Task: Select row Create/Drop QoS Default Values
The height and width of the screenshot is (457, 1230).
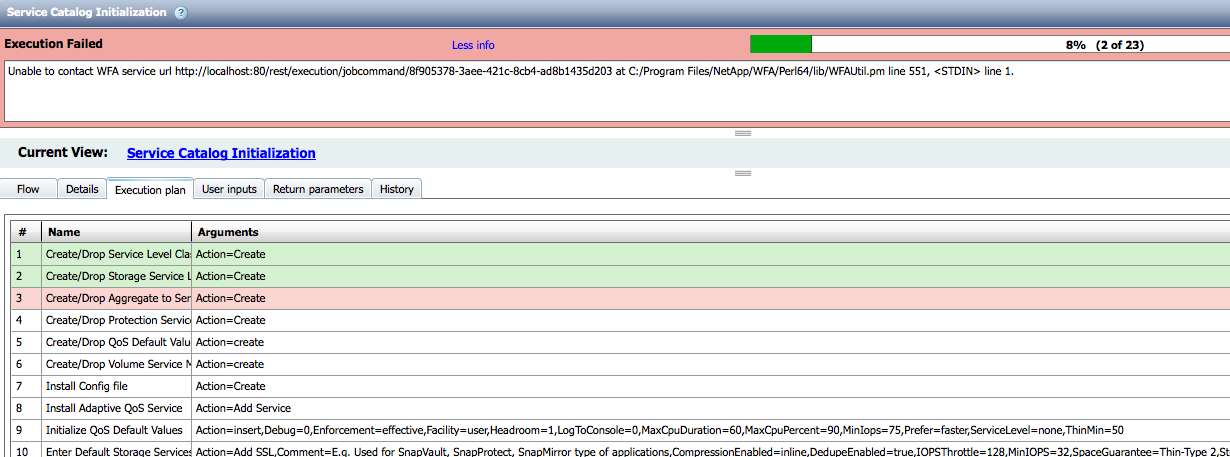Action: tap(620, 342)
